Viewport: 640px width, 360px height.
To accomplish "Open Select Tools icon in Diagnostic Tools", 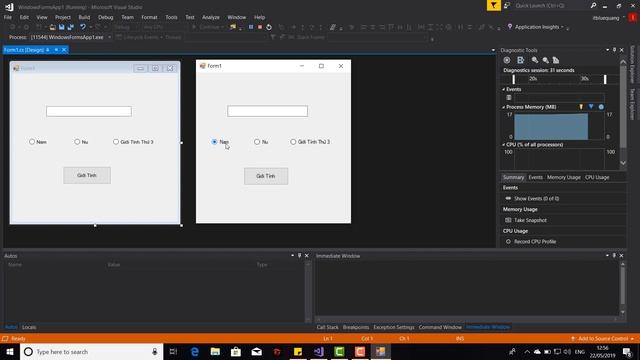I will 507,60.
